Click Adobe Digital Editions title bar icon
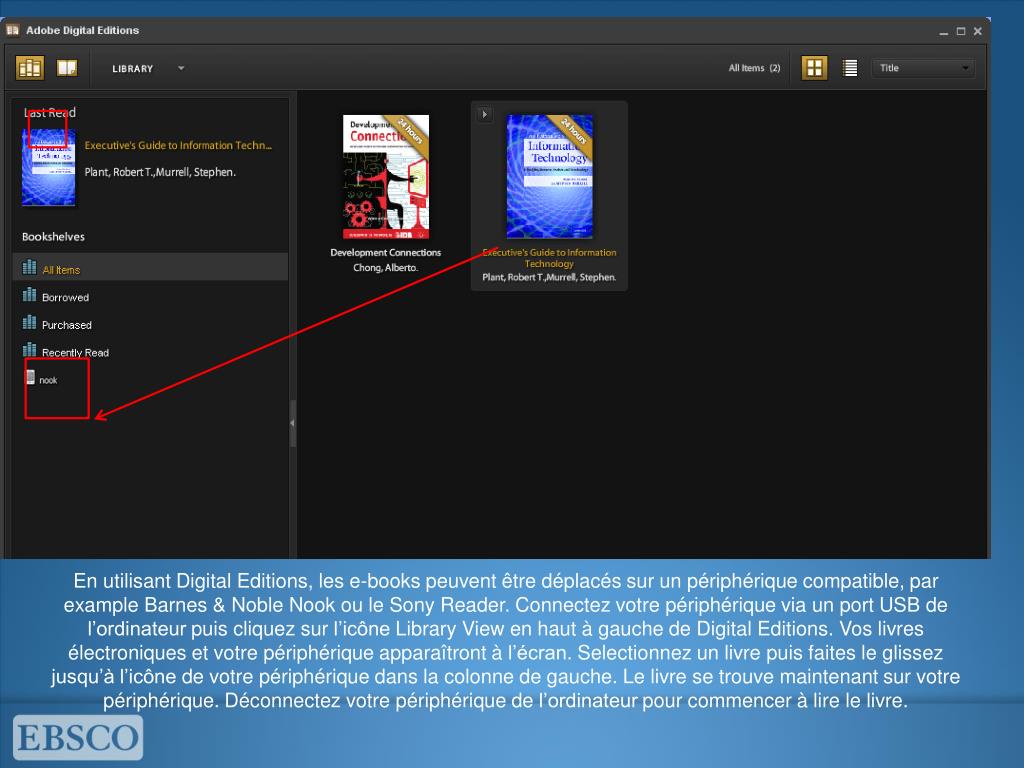 click(x=12, y=30)
